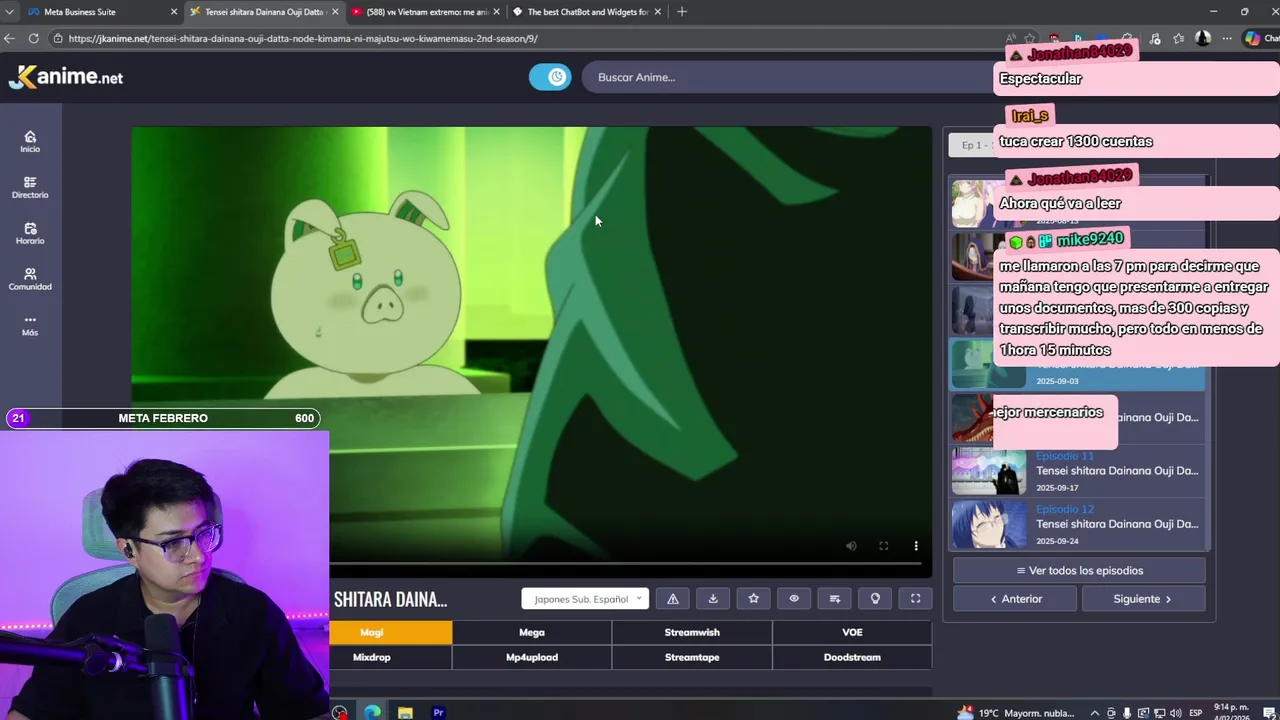Click the browser address bar URL
This screenshot has width=1280, height=720.
(x=303, y=39)
